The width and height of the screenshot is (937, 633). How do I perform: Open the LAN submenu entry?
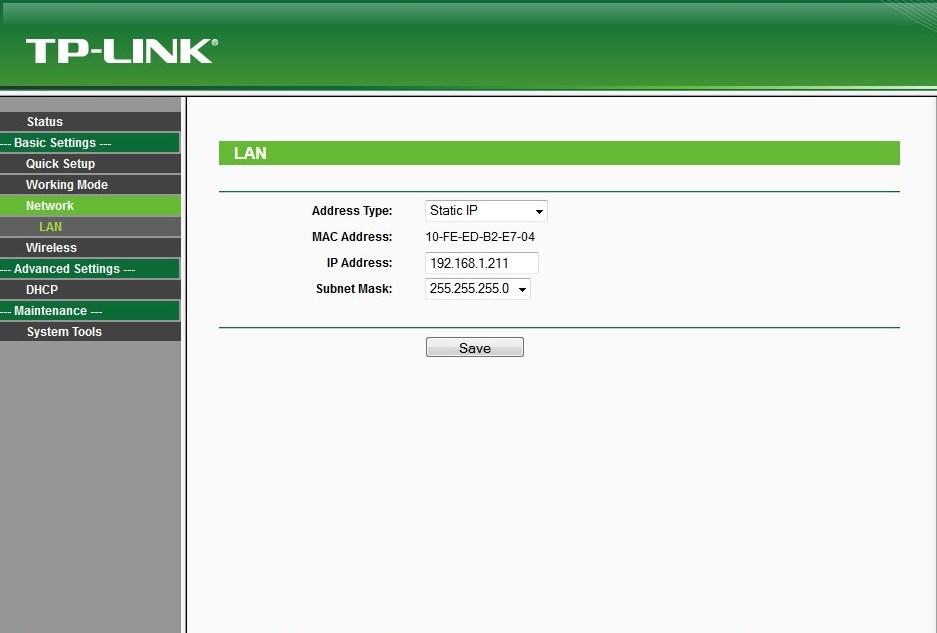90,227
